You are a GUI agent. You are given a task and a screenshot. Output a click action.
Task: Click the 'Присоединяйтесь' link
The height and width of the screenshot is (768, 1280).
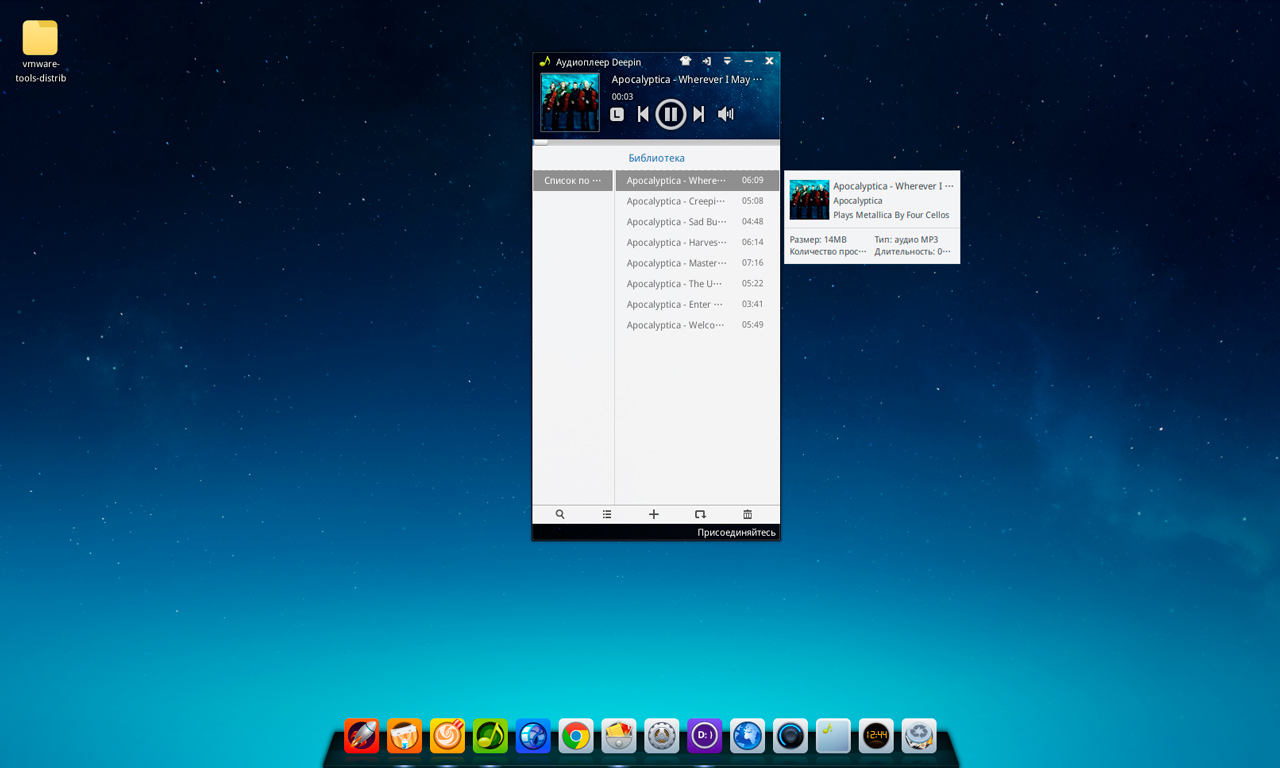(736, 533)
